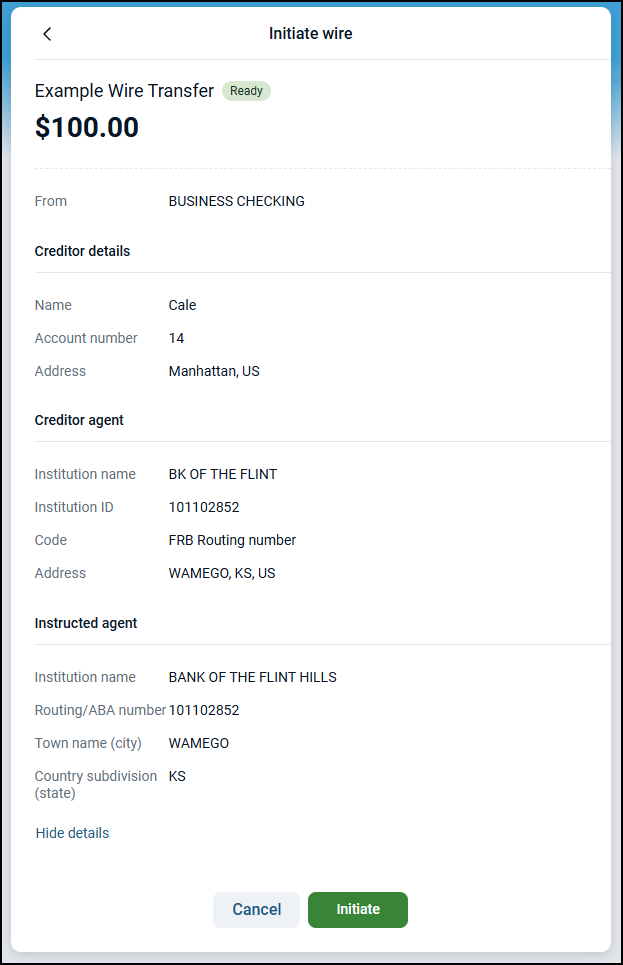Select BANK OF THE FLINT HILLS text
Image resolution: width=623 pixels, height=965 pixels.
point(252,677)
